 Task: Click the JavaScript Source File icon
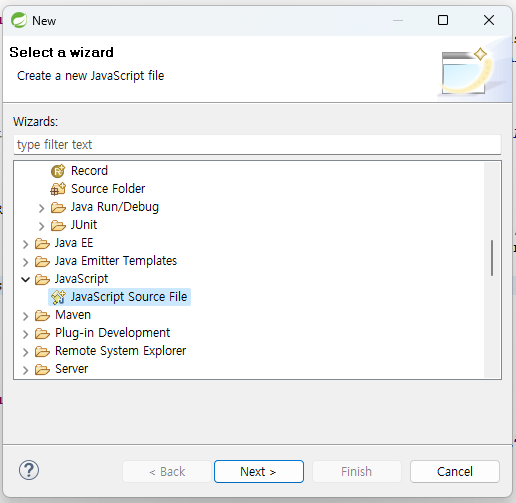pos(58,297)
